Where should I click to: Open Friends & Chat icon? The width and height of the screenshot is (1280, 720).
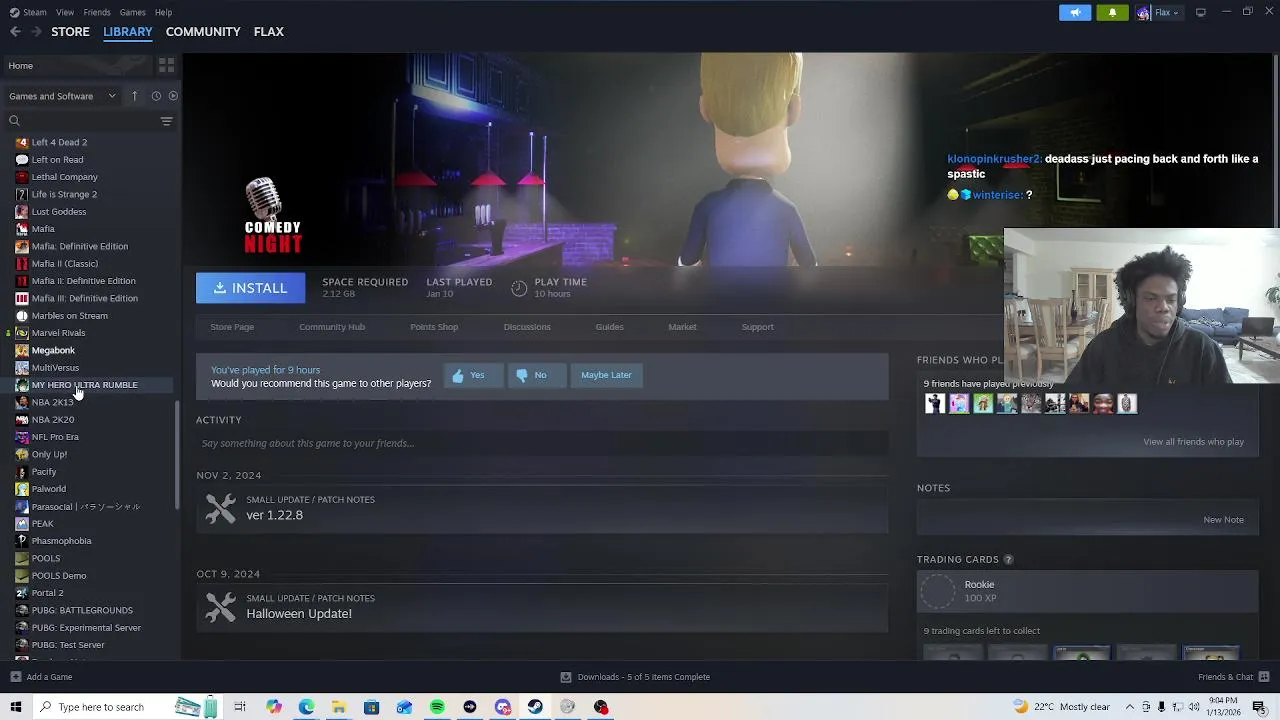pos(1263,677)
